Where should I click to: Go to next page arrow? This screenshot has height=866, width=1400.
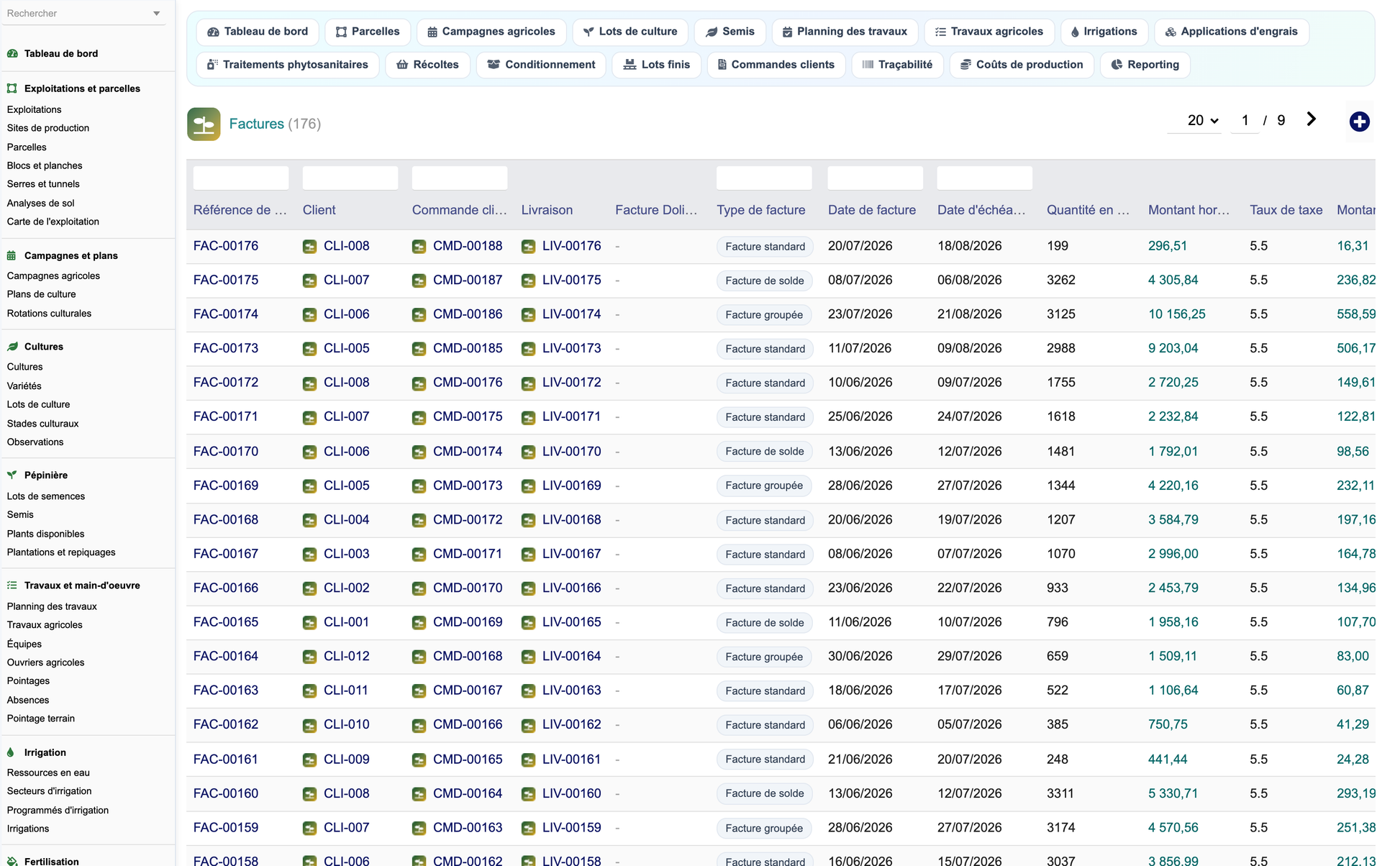pos(1311,119)
